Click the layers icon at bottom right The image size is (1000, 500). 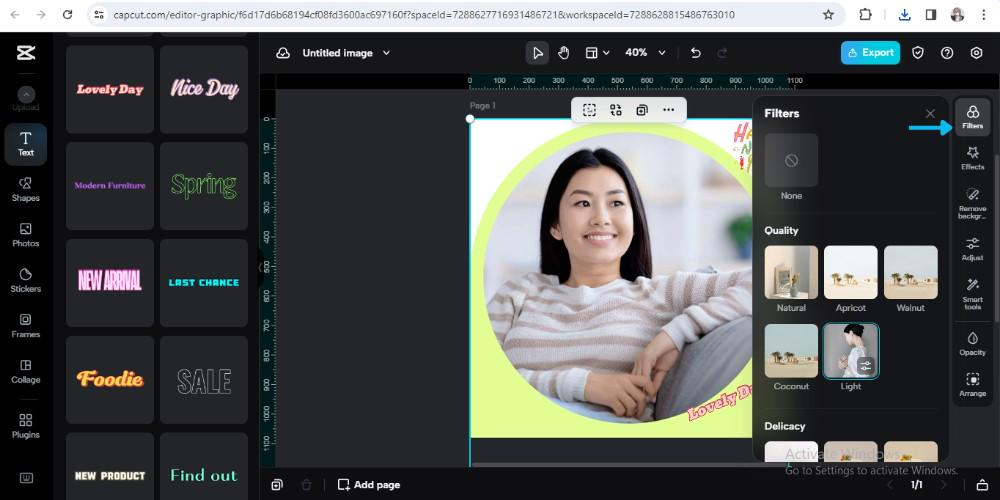click(x=983, y=485)
